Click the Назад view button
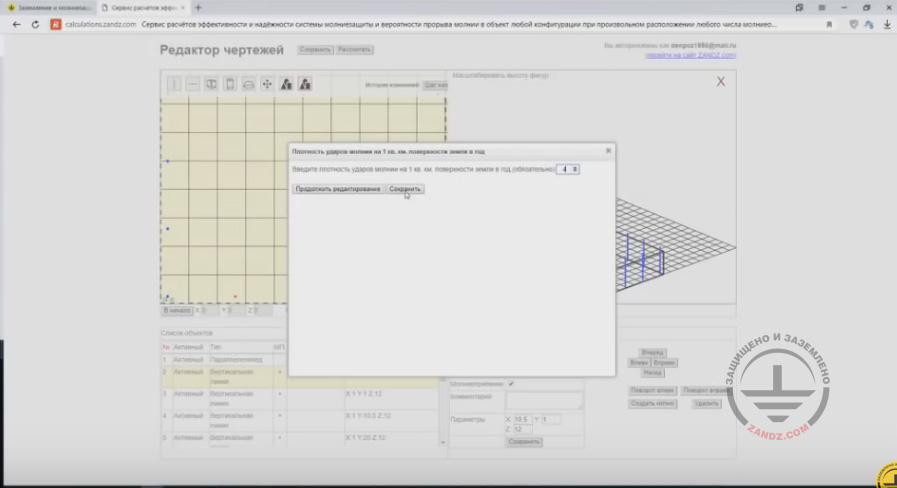Viewport: 897px width, 488px height. point(652,372)
